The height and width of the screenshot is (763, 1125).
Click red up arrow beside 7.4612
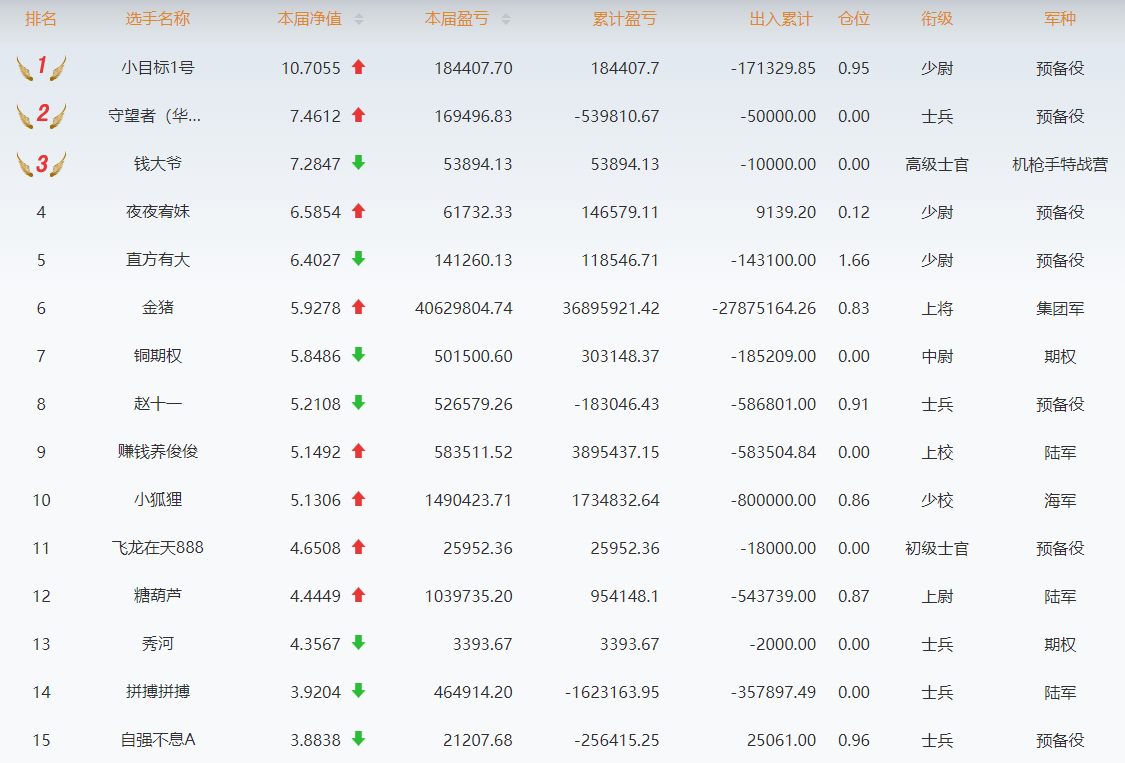(x=359, y=116)
